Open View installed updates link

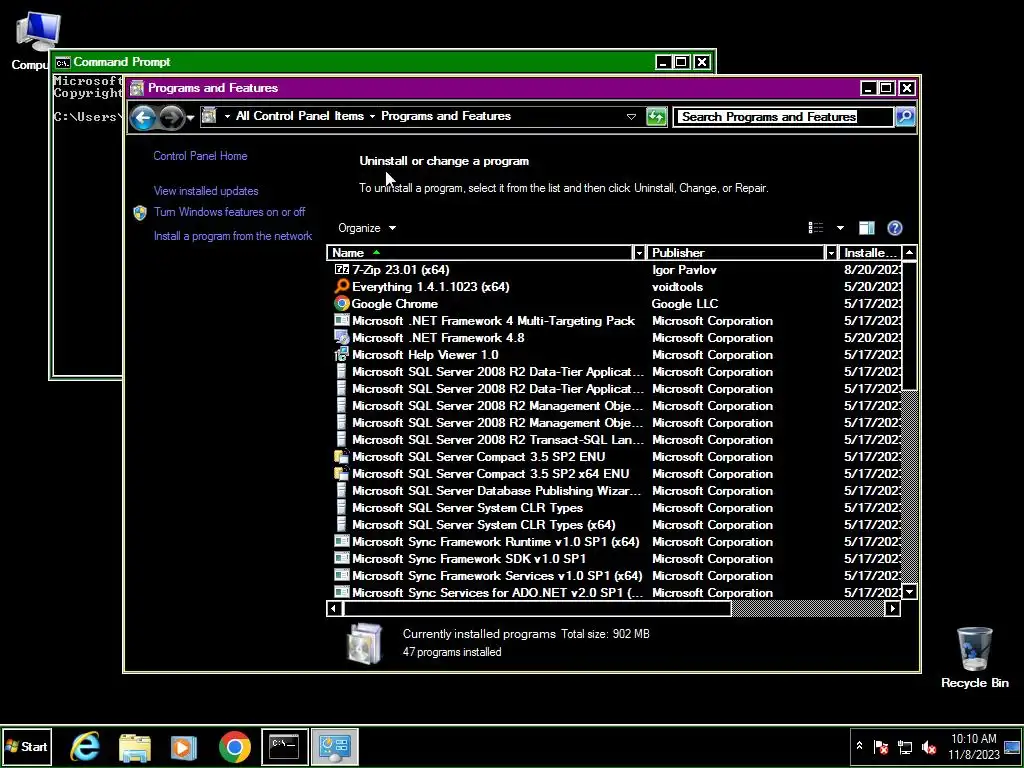click(x=206, y=191)
